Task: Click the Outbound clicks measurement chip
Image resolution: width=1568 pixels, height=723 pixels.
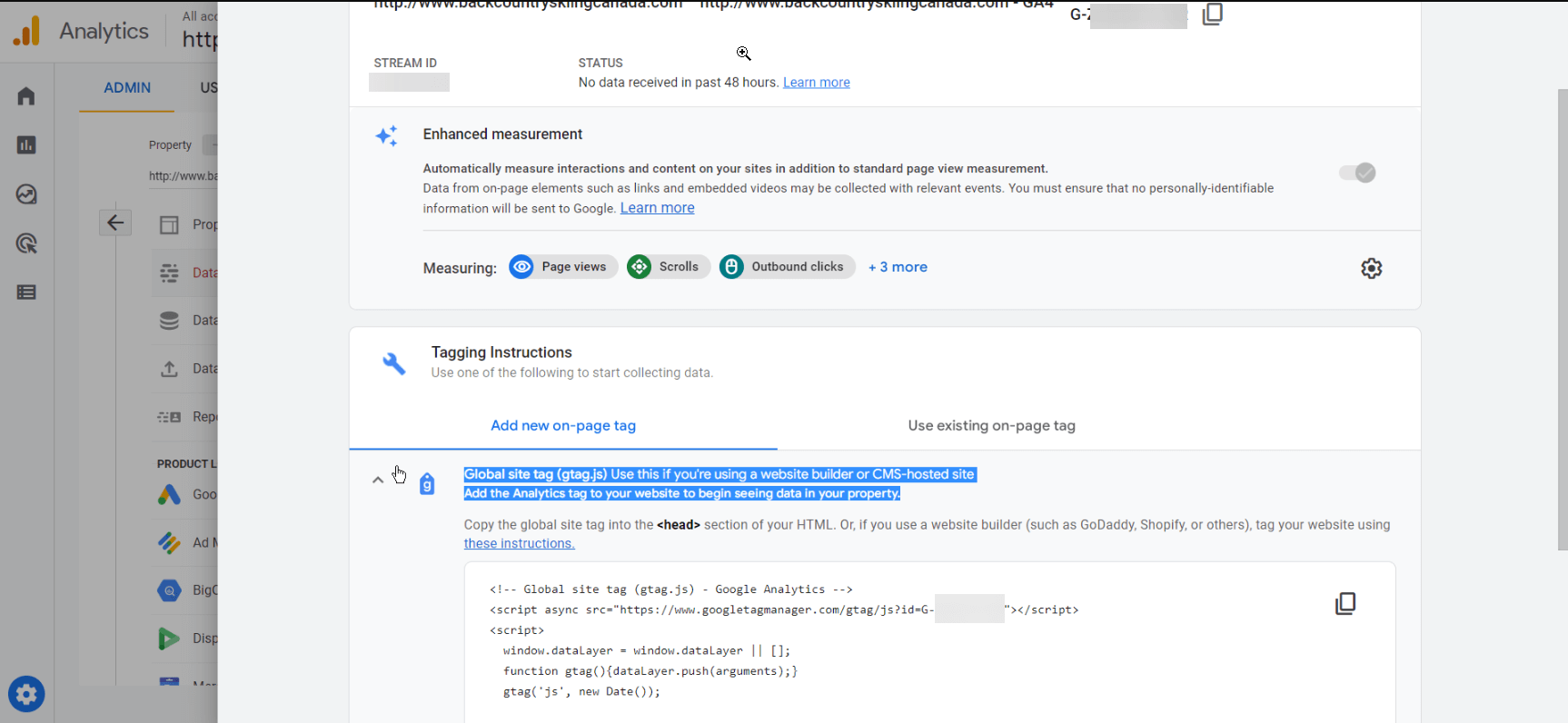Action: pos(787,267)
